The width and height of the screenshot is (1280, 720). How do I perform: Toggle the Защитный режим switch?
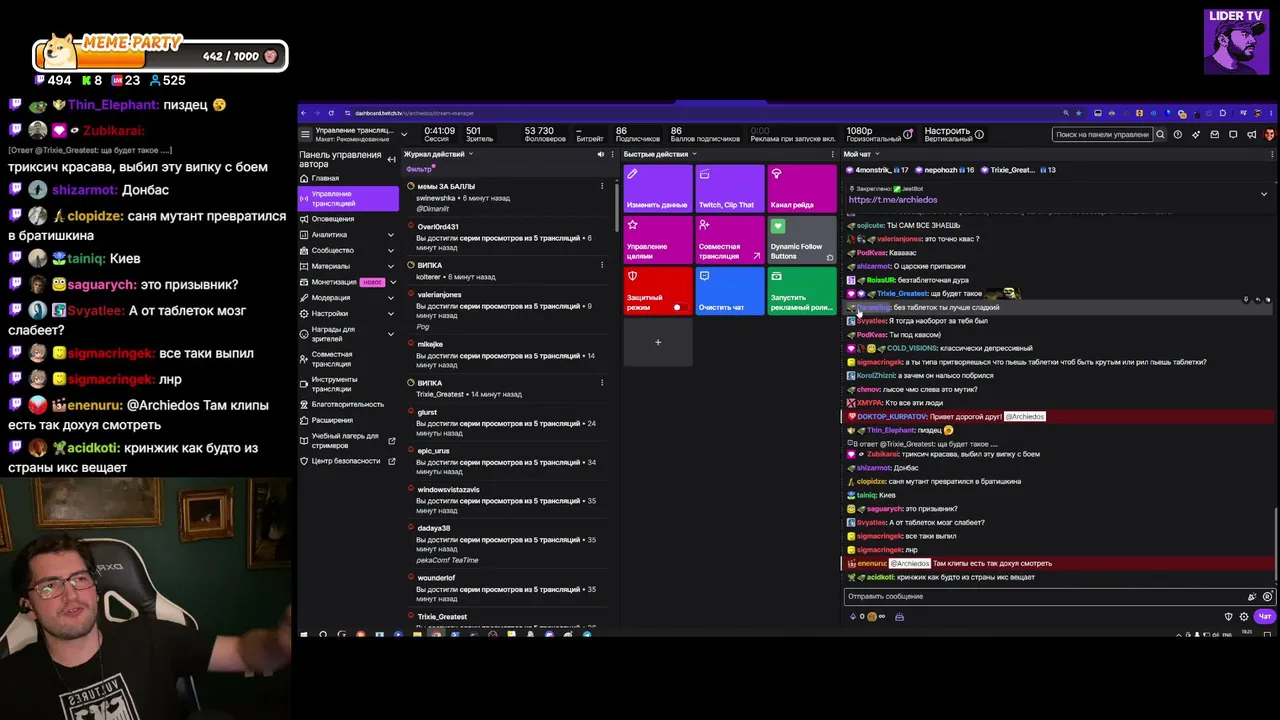click(x=678, y=307)
